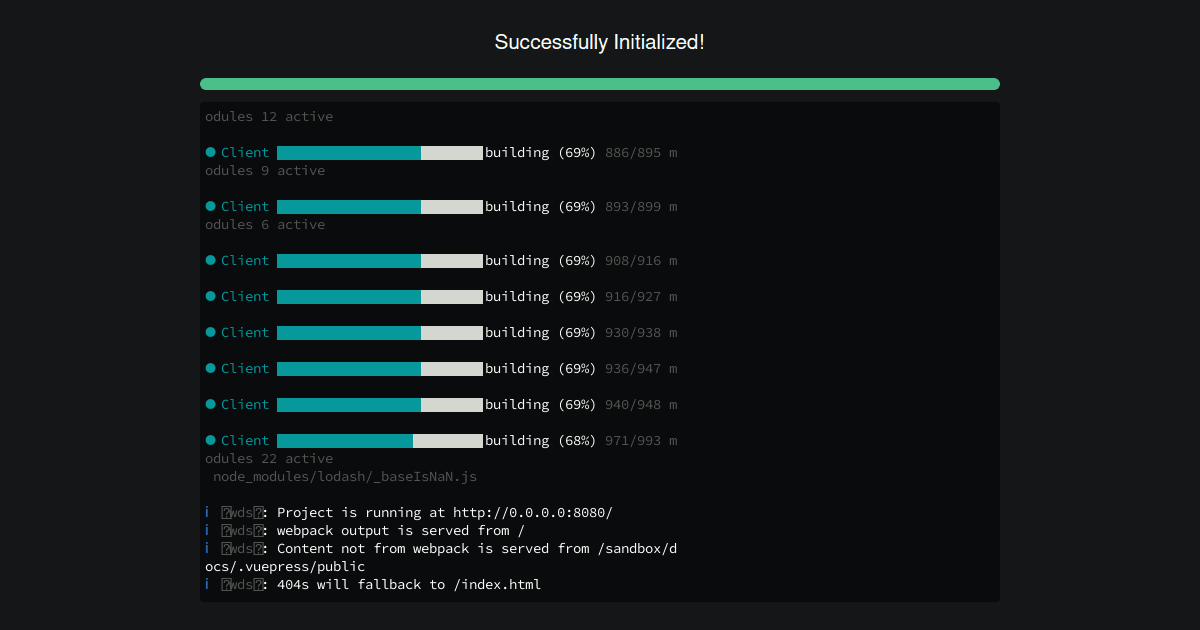Click the info icon on the webpack output line
Screen dimensions: 1200x630
(x=207, y=530)
